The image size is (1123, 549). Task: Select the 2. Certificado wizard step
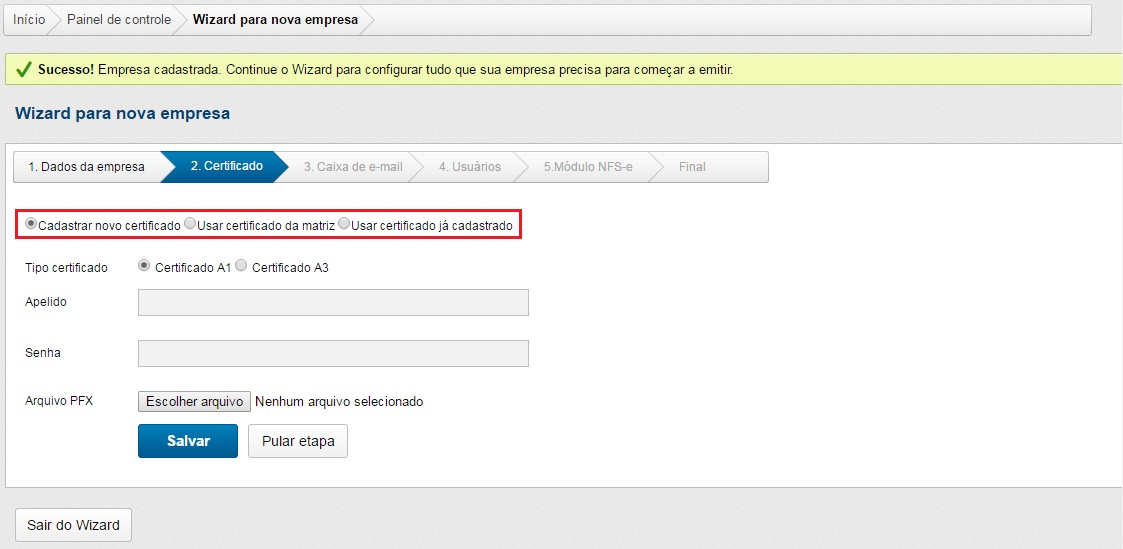(x=226, y=166)
